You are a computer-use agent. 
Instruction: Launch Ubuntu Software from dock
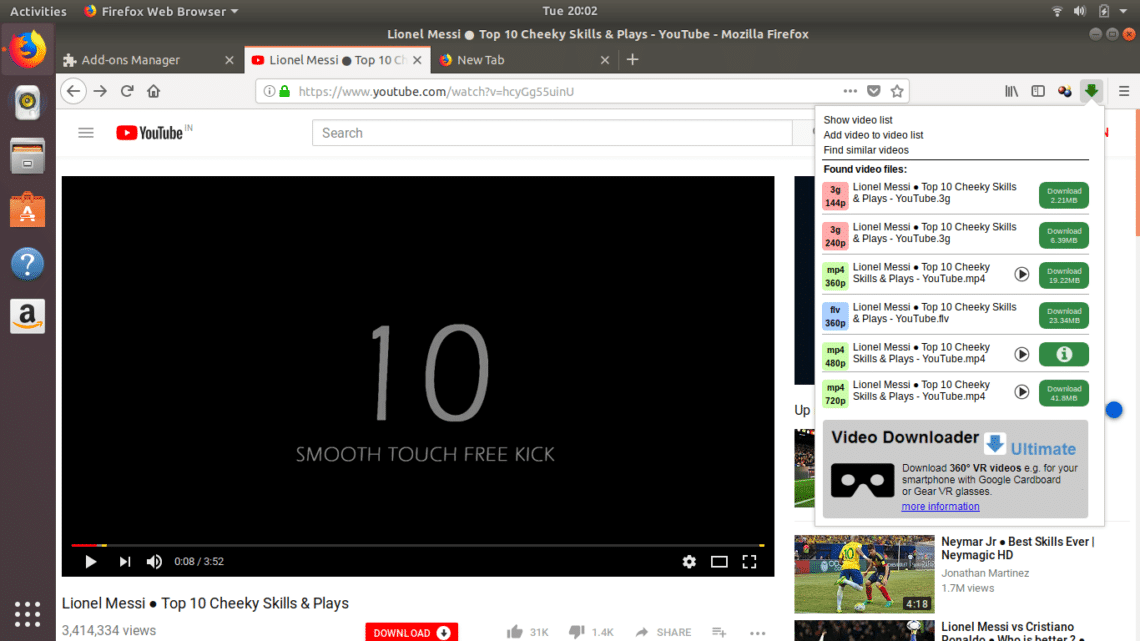tap(28, 211)
